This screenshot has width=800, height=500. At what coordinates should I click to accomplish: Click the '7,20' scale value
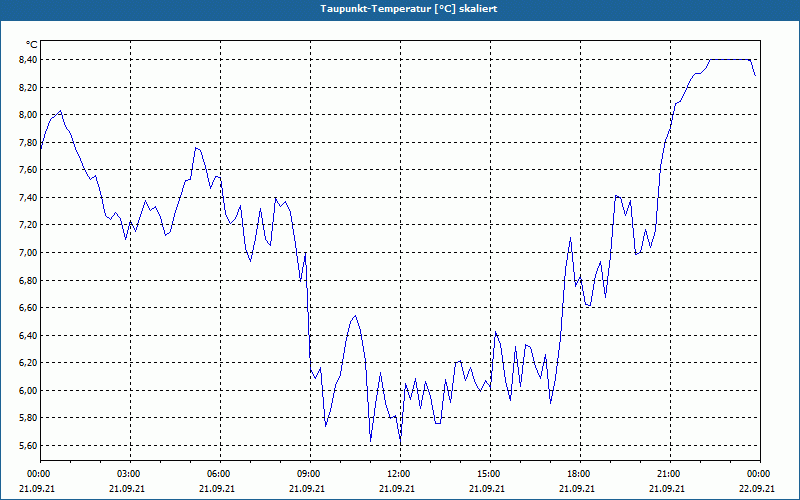pyautogui.click(x=29, y=225)
